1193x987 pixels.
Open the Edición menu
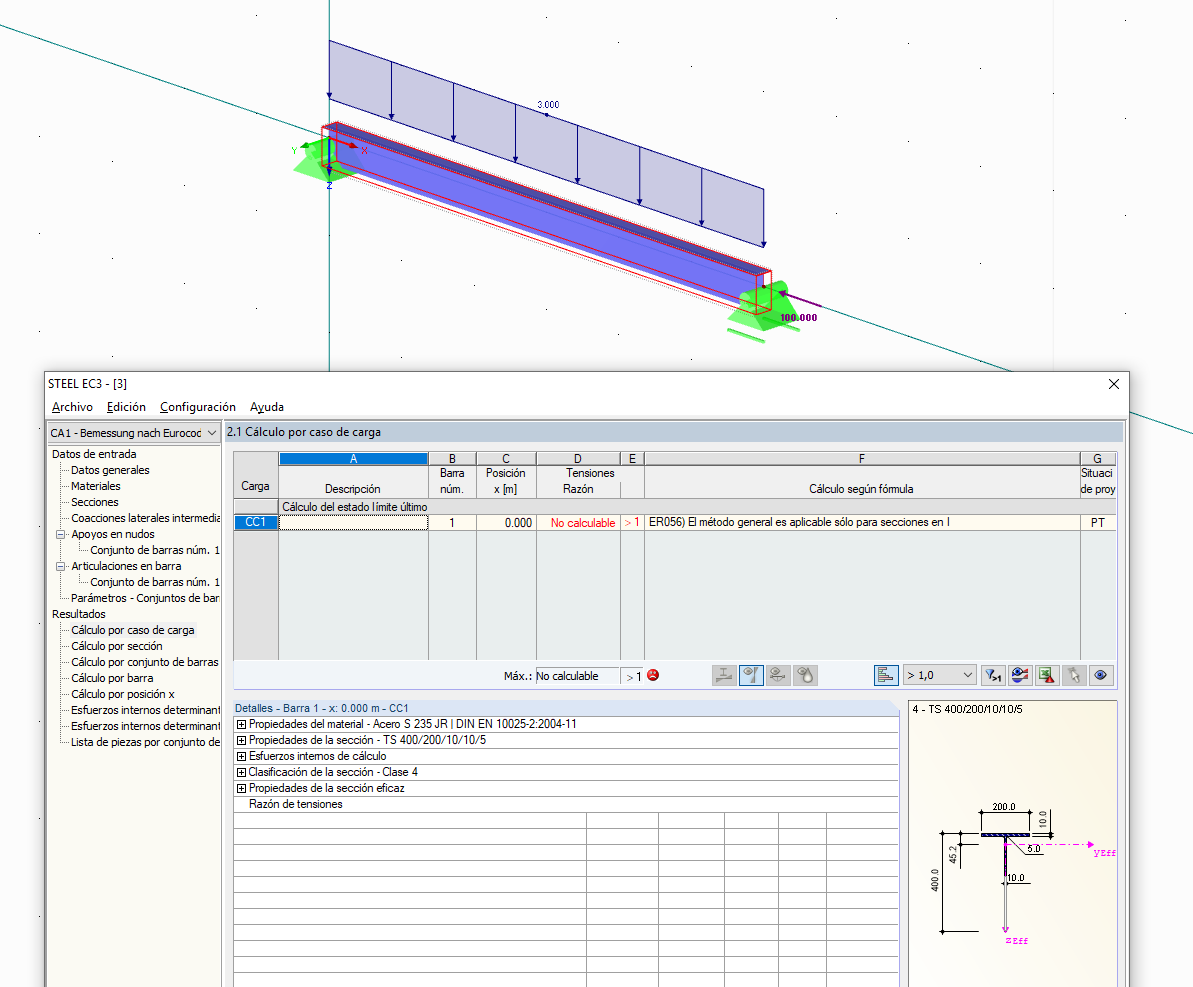coord(126,407)
